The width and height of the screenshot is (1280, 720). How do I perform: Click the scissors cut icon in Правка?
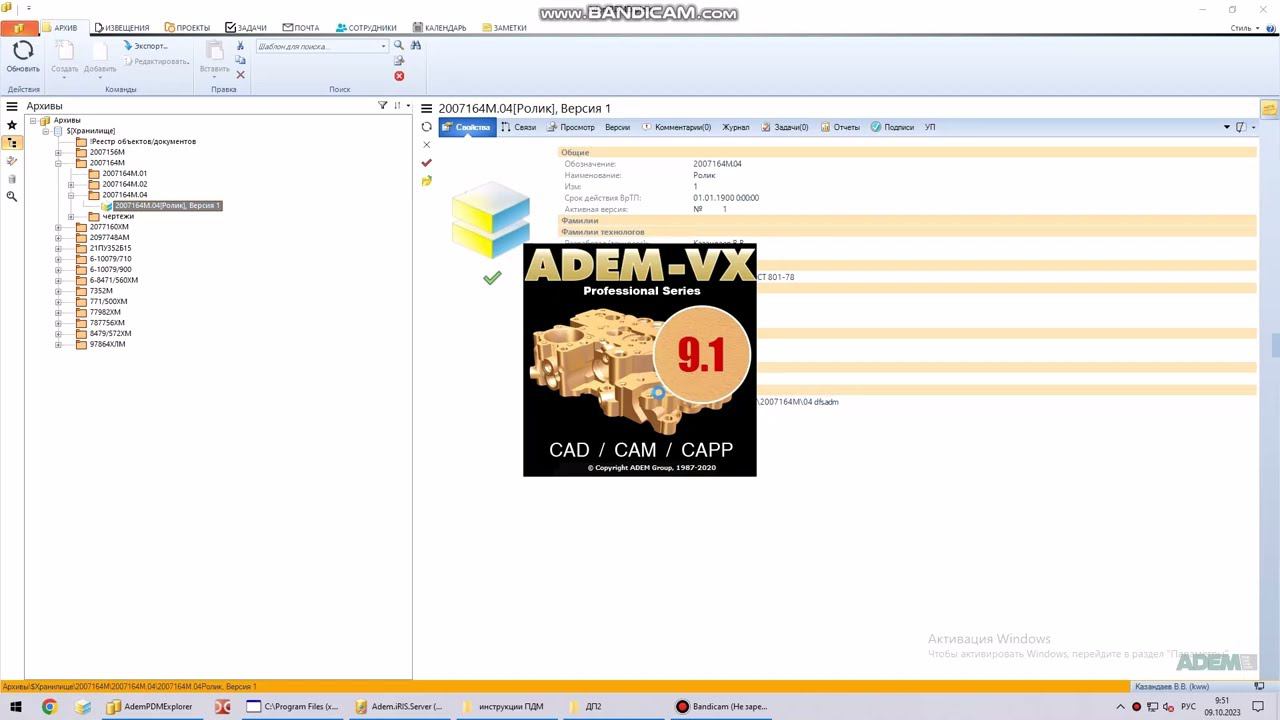pyautogui.click(x=240, y=46)
